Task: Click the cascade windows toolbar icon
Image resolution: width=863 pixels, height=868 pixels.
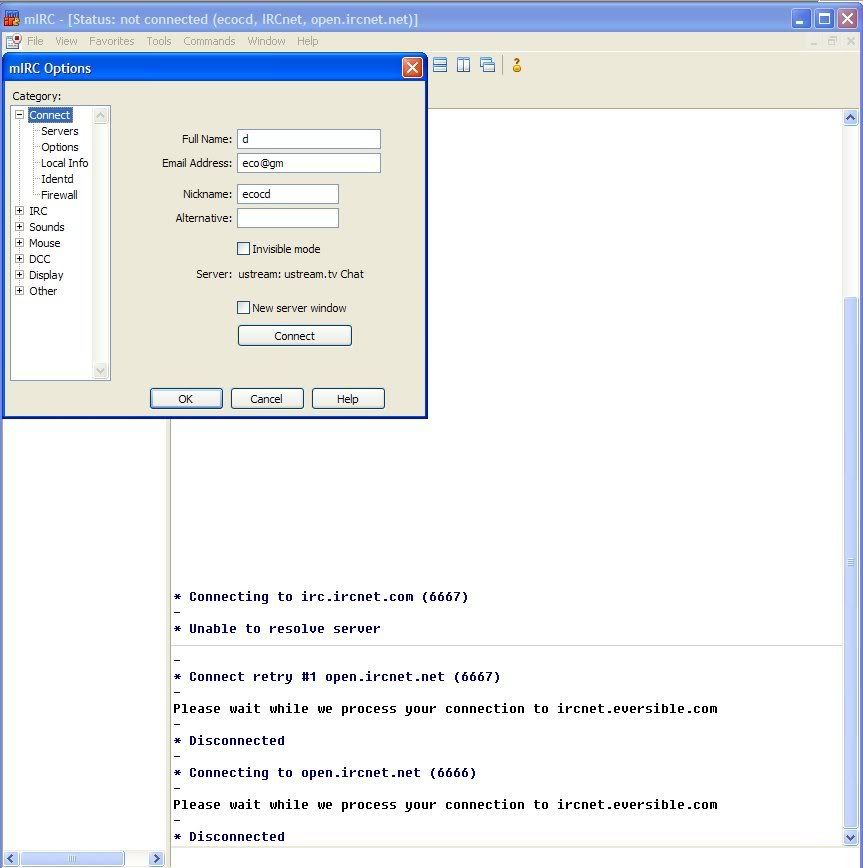Action: tap(488, 65)
